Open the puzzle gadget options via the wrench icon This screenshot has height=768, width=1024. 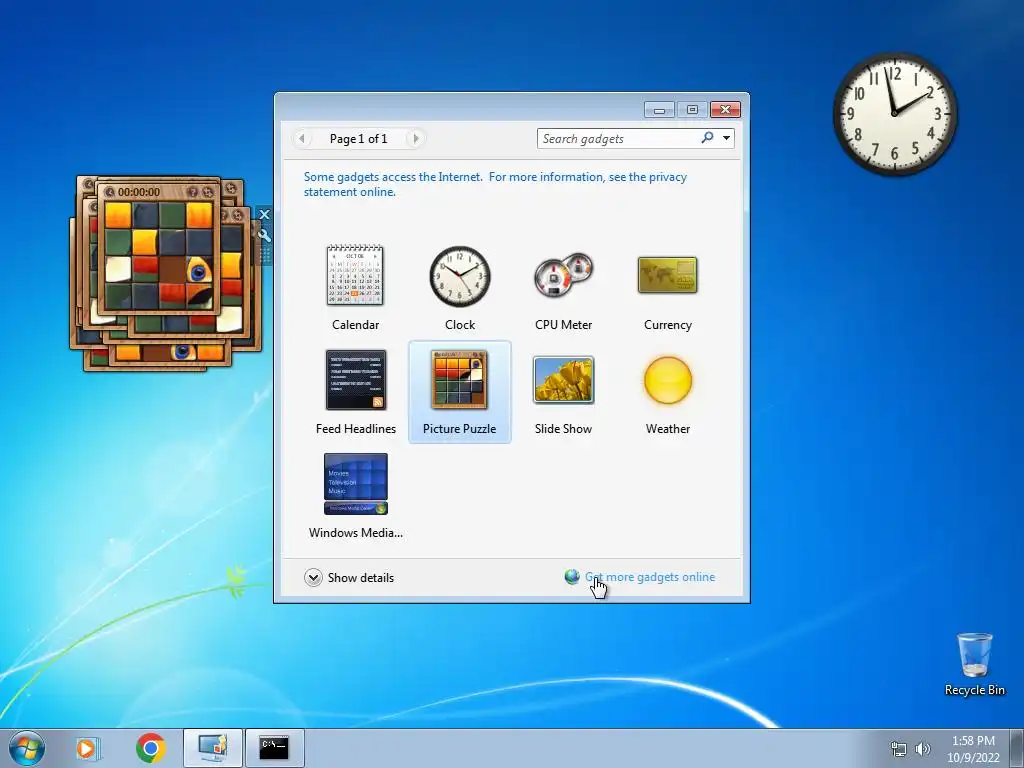point(264,235)
